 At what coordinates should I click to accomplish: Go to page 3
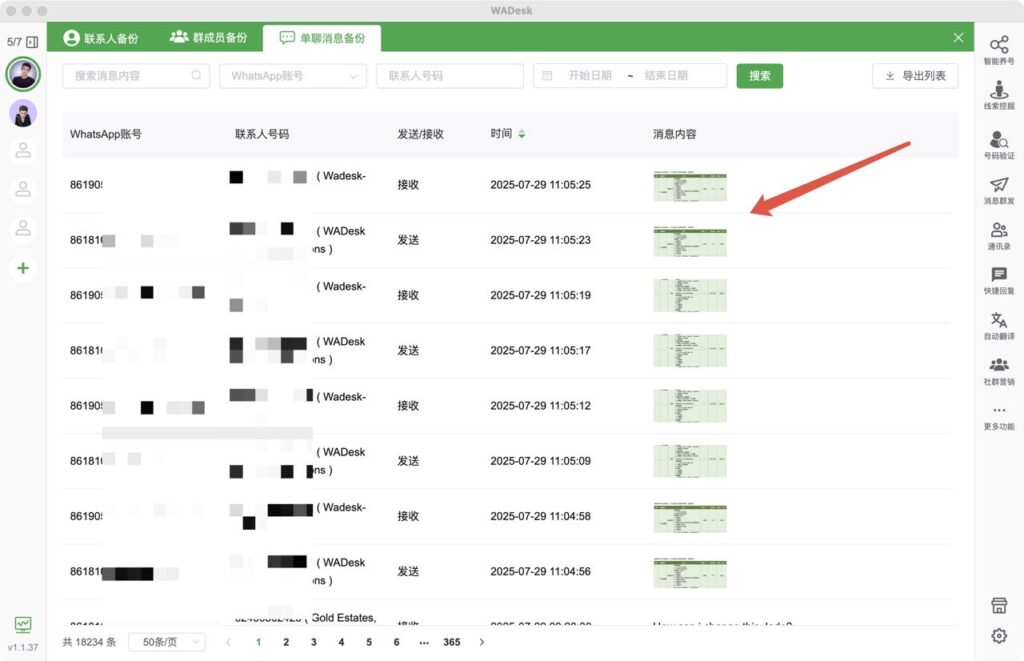pyautogui.click(x=313, y=642)
